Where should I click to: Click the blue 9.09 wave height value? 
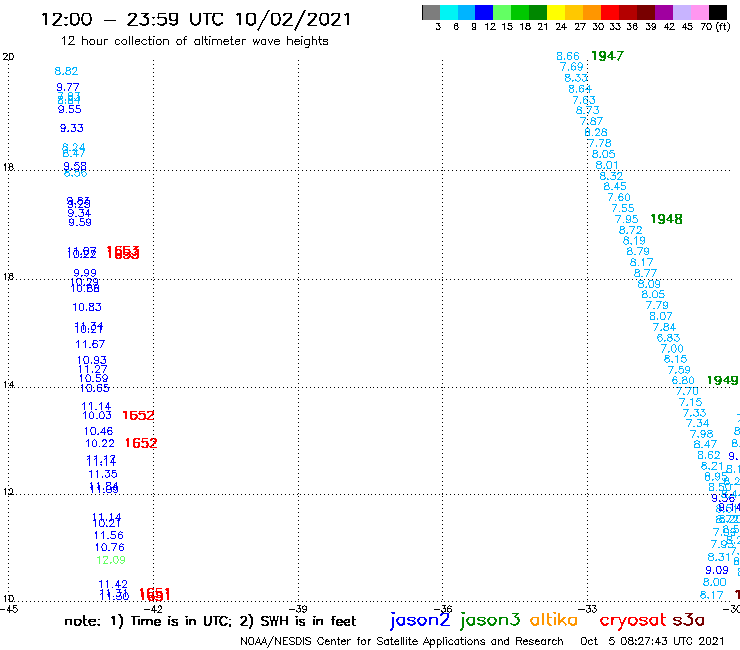pyautogui.click(x=717, y=570)
